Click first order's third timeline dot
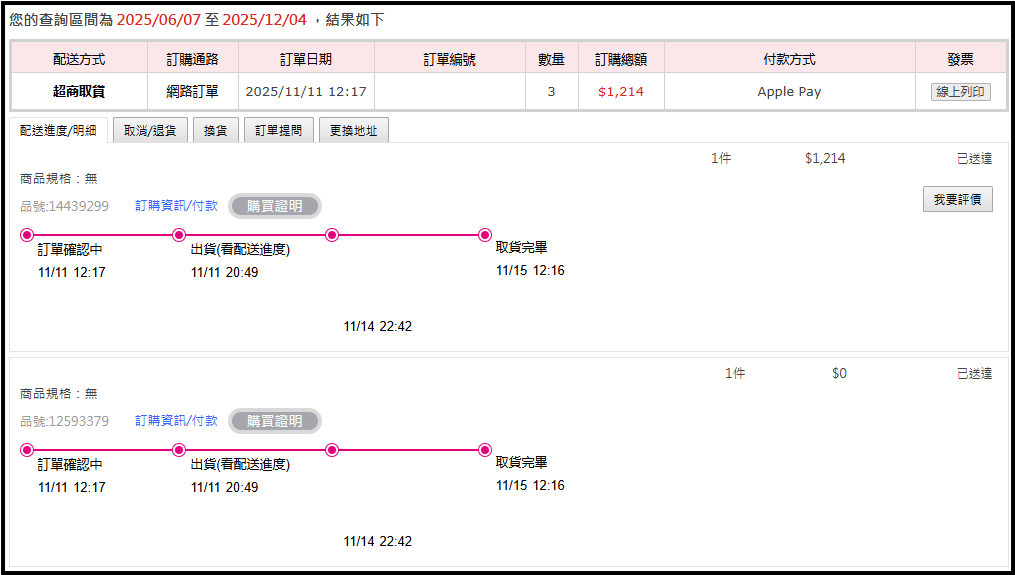The width and height of the screenshot is (1015, 575). (x=332, y=235)
